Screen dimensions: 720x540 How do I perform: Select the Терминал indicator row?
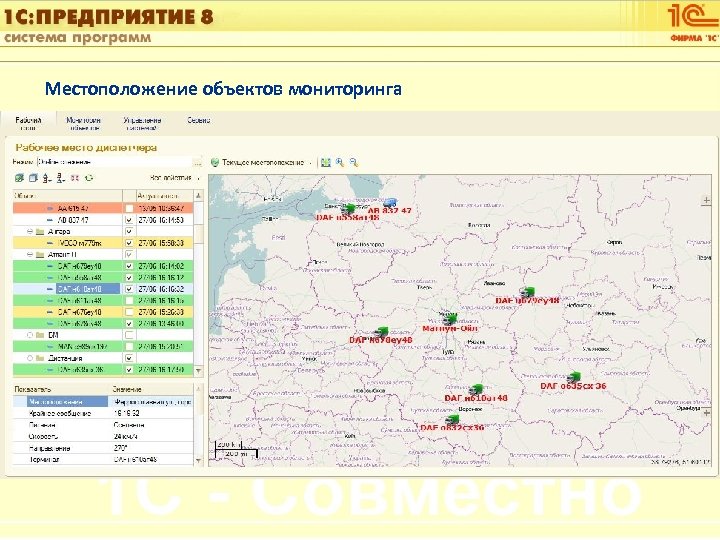pyautogui.click(x=103, y=459)
